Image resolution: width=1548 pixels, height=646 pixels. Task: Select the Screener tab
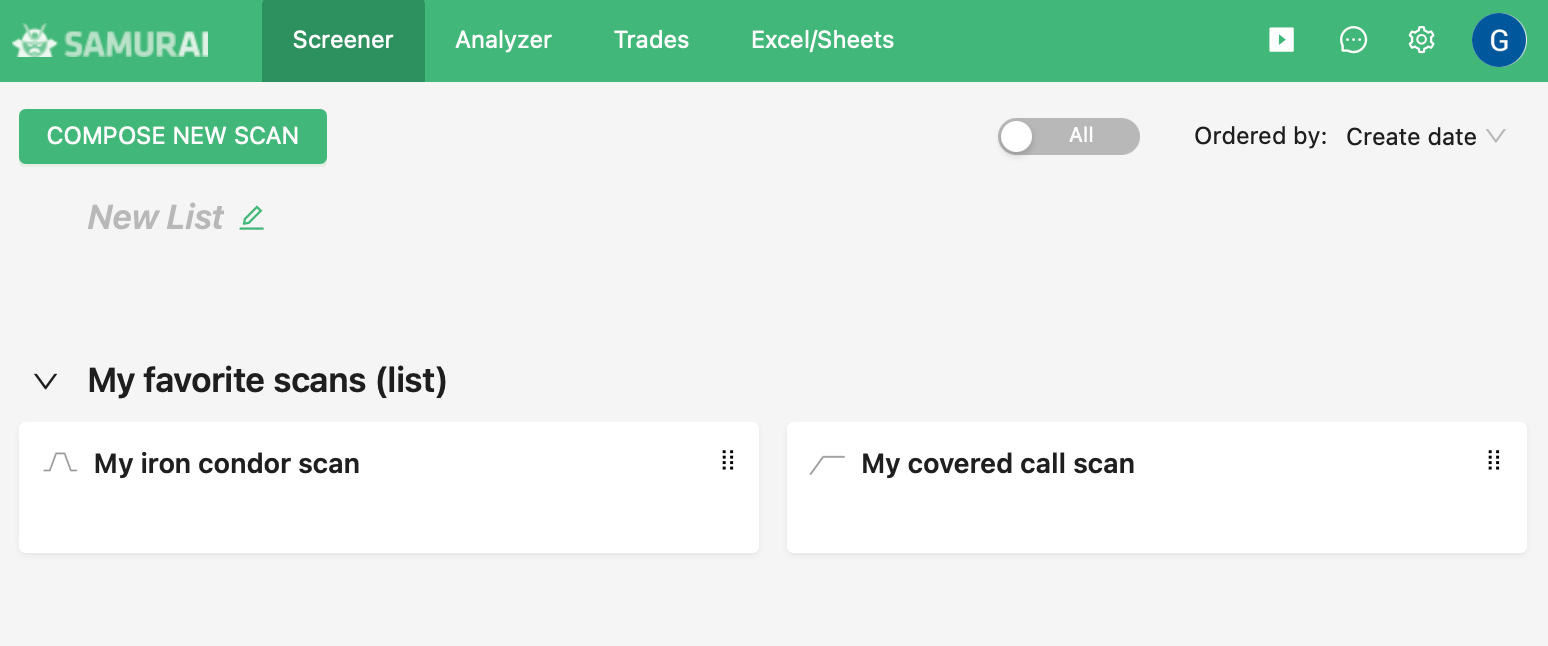(x=343, y=40)
